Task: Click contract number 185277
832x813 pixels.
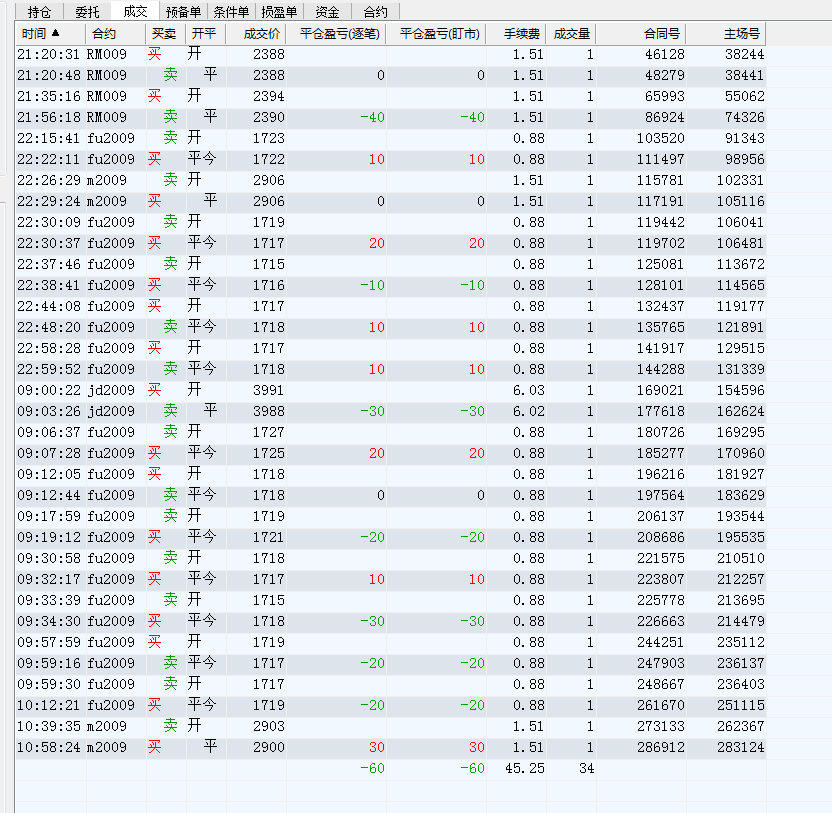Action: (661, 454)
